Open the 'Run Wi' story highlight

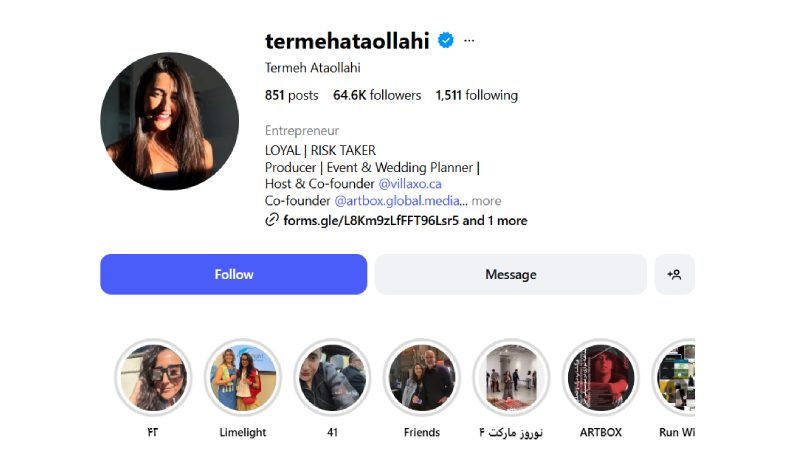tap(675, 377)
